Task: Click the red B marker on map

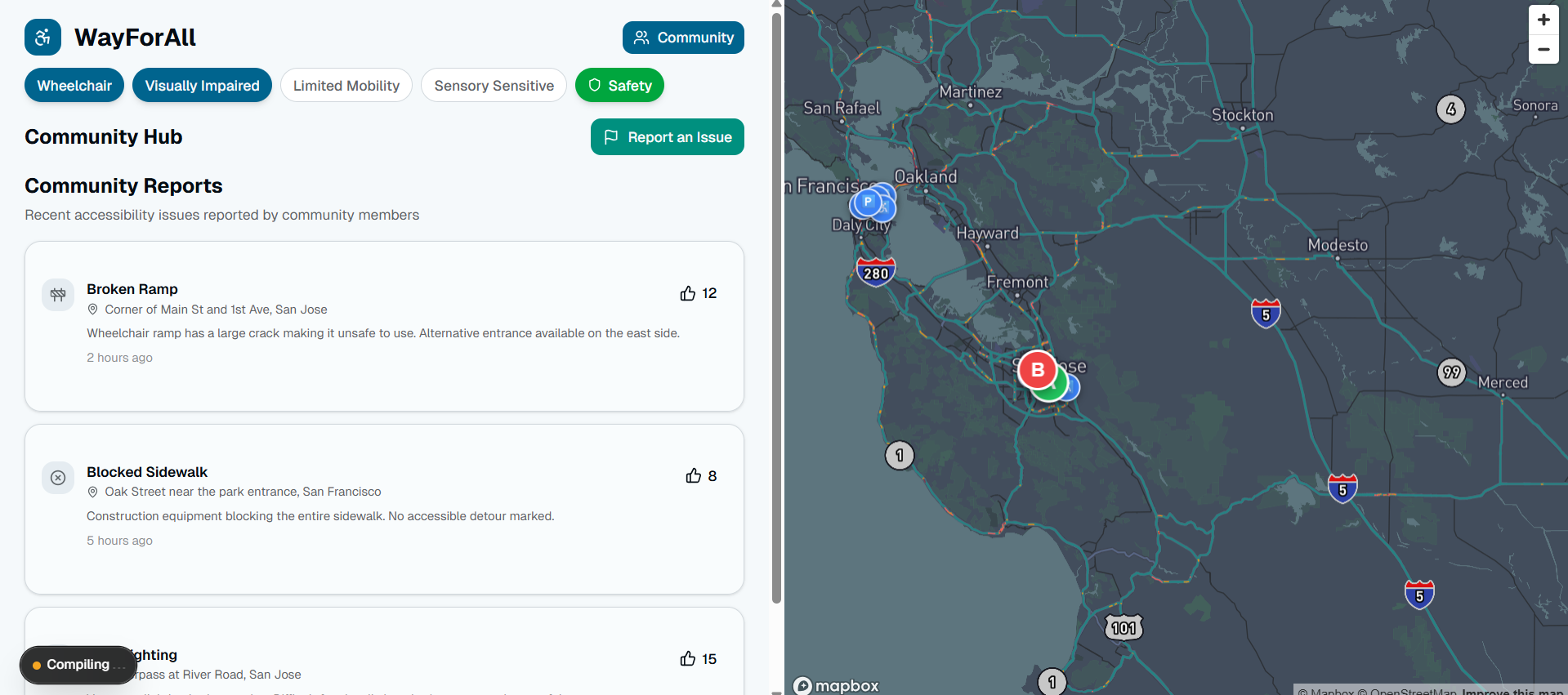Action: (x=1038, y=370)
